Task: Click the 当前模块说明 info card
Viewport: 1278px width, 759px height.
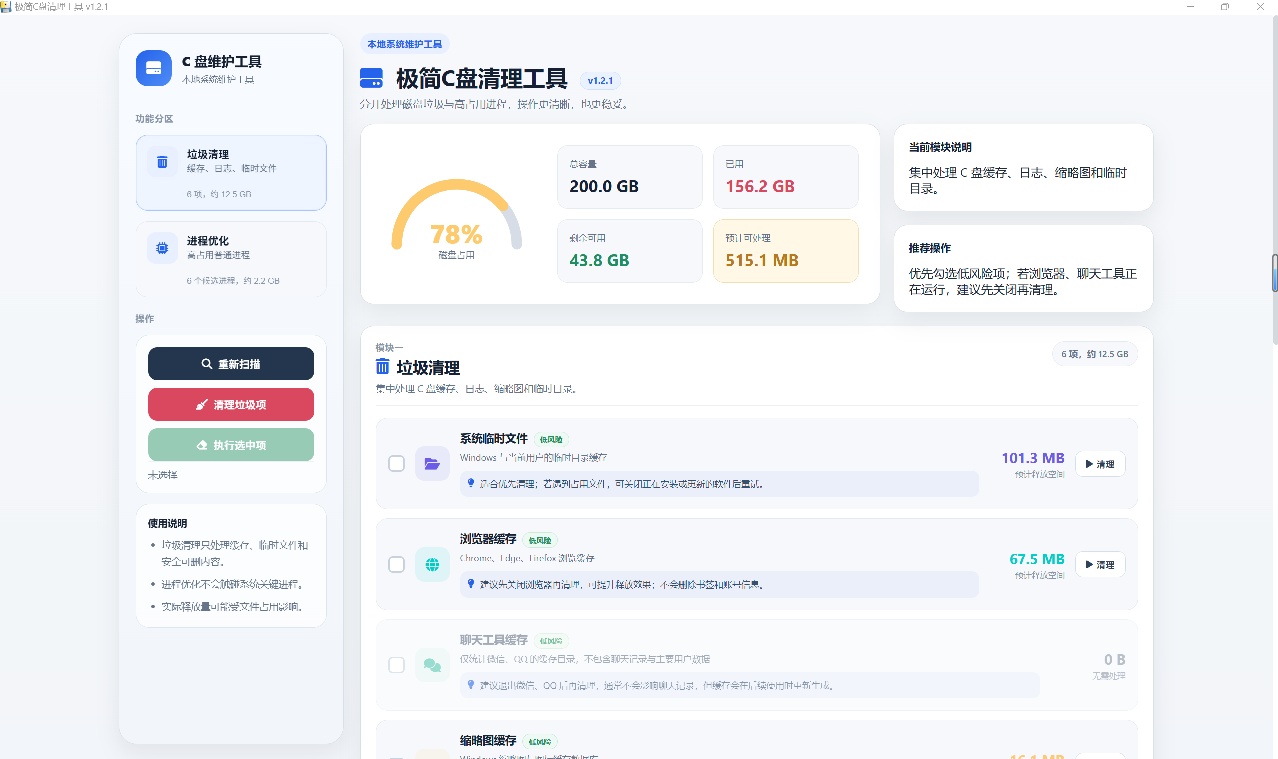Action: point(1023,167)
